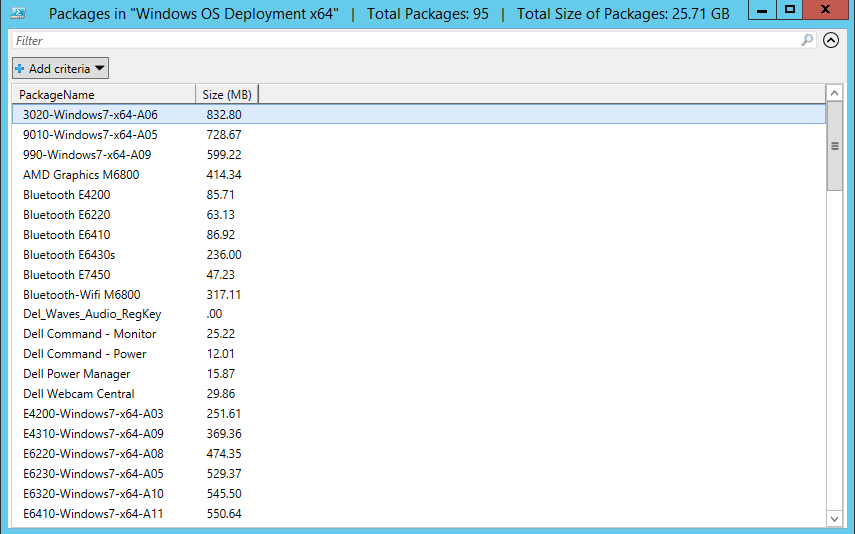Click the search magnifier icon in filter box
This screenshot has width=855, height=534.
pyautogui.click(x=807, y=41)
